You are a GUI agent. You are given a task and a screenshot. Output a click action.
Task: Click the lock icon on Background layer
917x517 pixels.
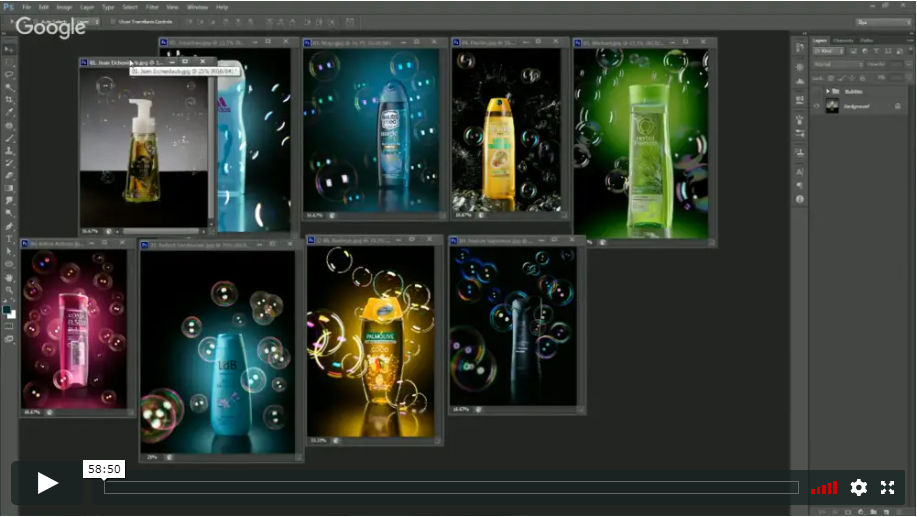click(898, 106)
